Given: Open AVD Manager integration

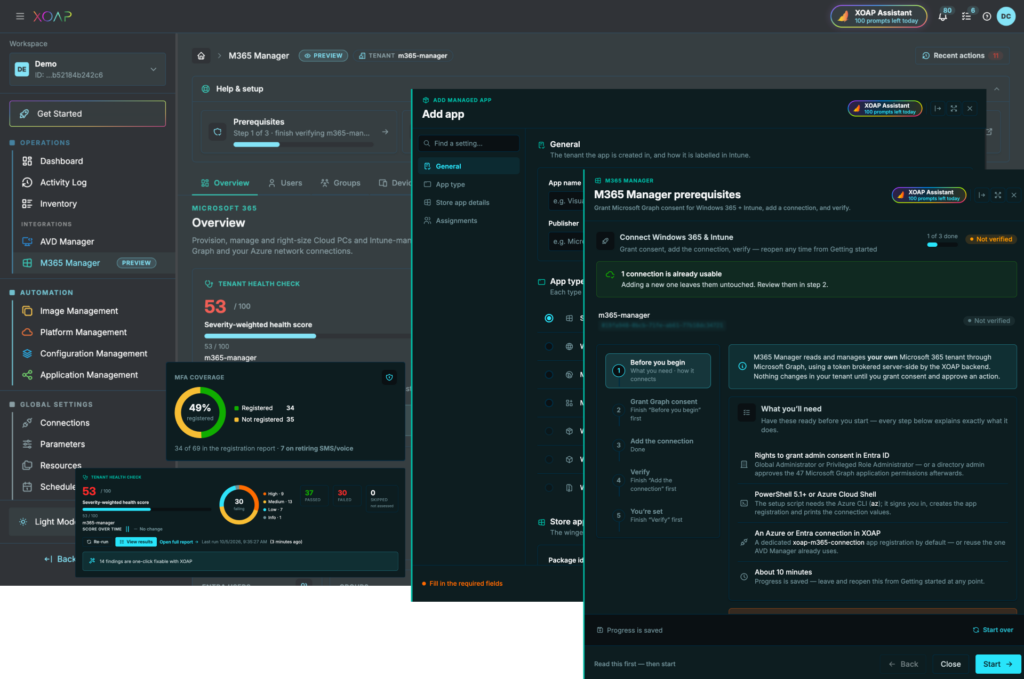Looking at the screenshot, I should 67,242.
